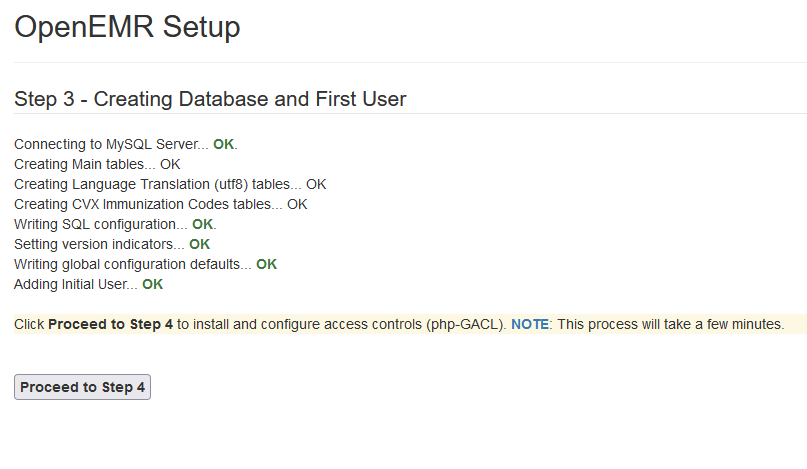
Task: Click the green OK after SQL configuration
Action: click(x=202, y=224)
